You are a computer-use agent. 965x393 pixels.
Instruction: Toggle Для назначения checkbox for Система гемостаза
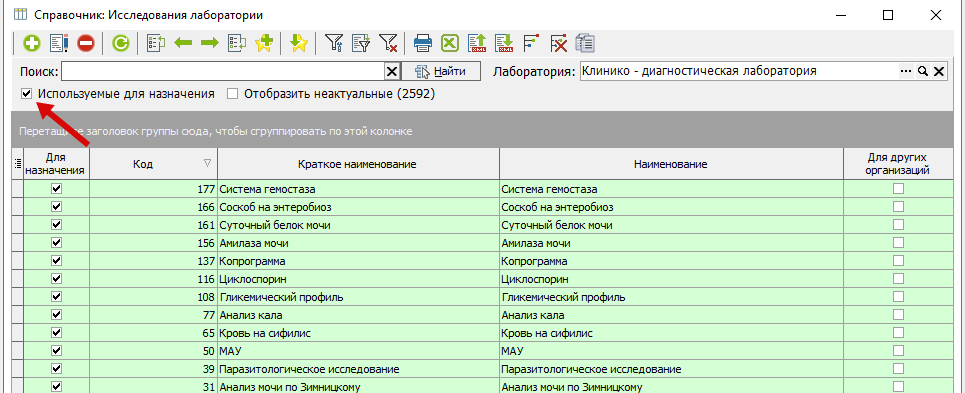point(57,189)
